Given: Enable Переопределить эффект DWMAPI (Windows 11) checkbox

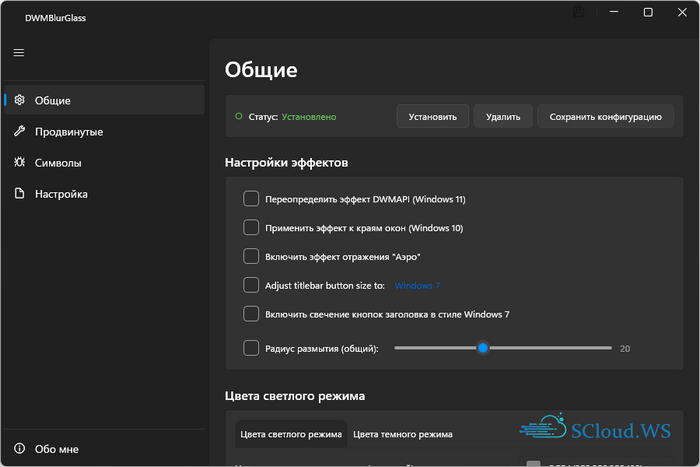Looking at the screenshot, I should [x=251, y=199].
